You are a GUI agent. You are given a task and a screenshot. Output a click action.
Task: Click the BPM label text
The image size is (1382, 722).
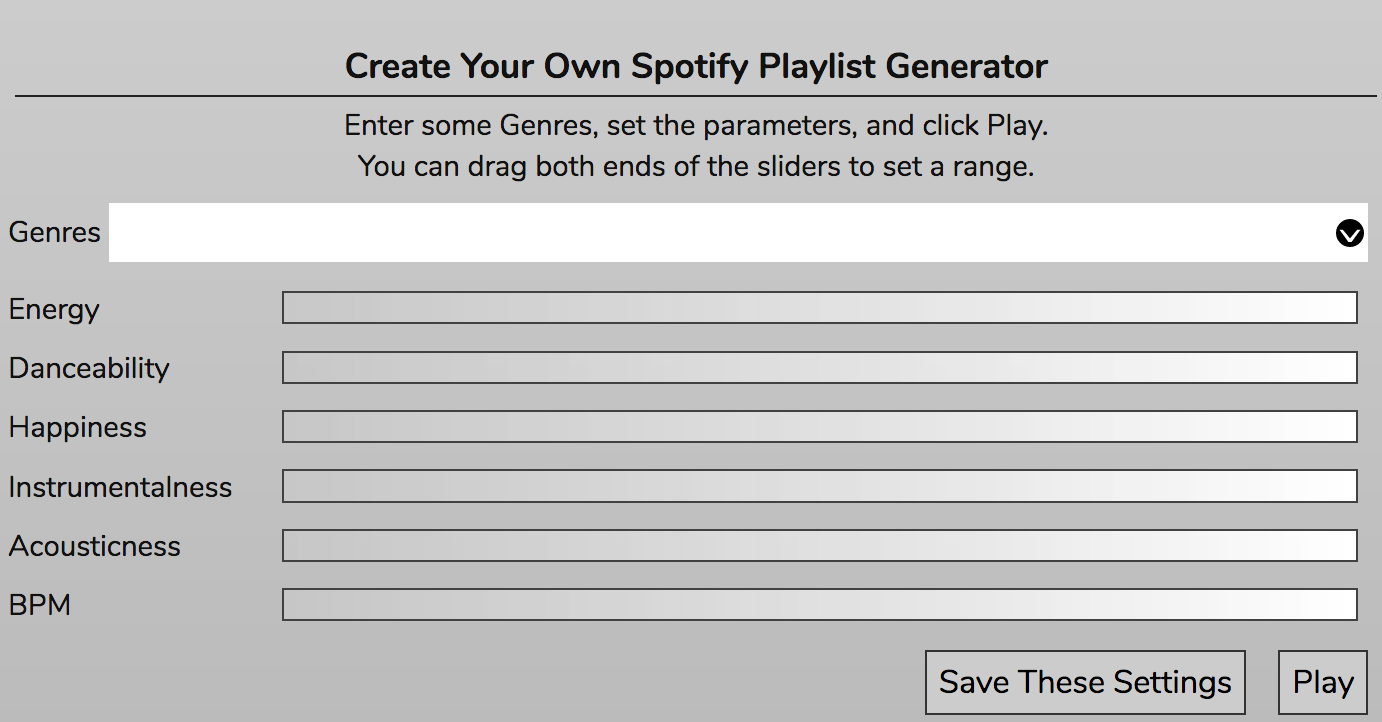point(40,605)
